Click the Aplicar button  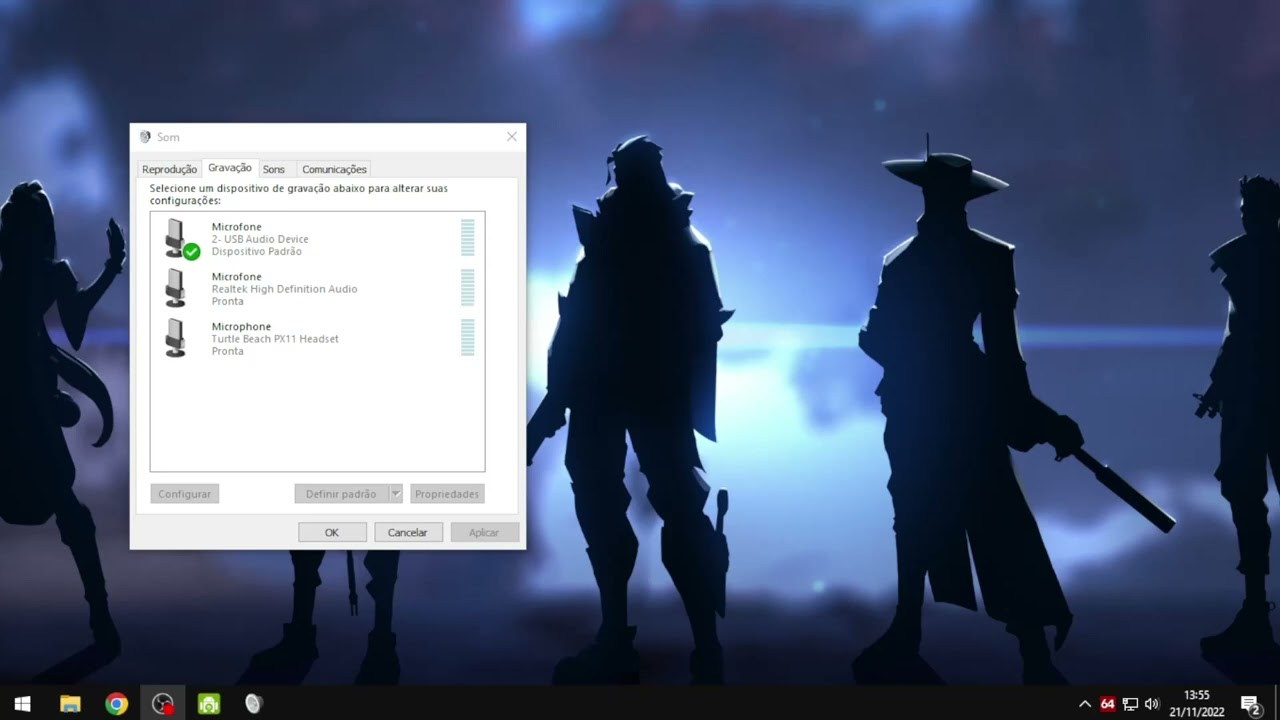pyautogui.click(x=484, y=532)
